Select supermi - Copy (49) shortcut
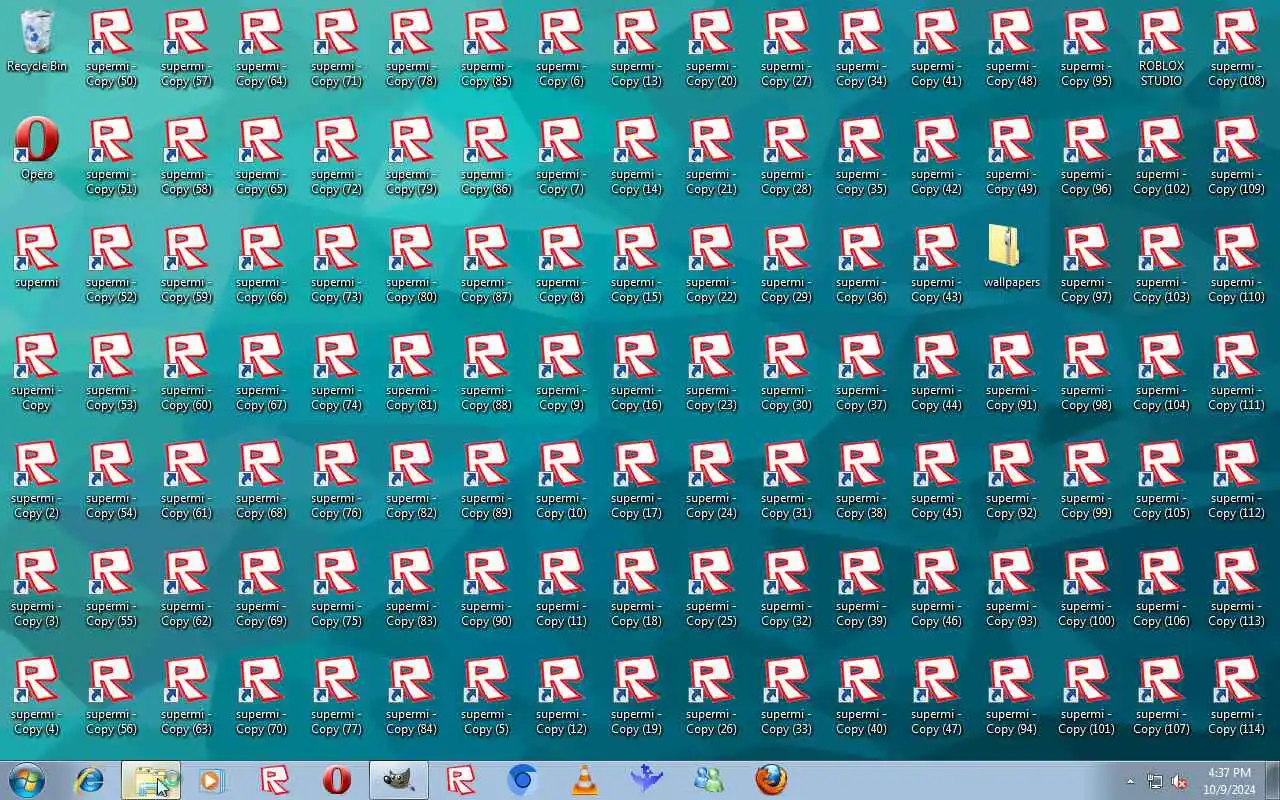Screen dimensions: 1280x800 1012,156
